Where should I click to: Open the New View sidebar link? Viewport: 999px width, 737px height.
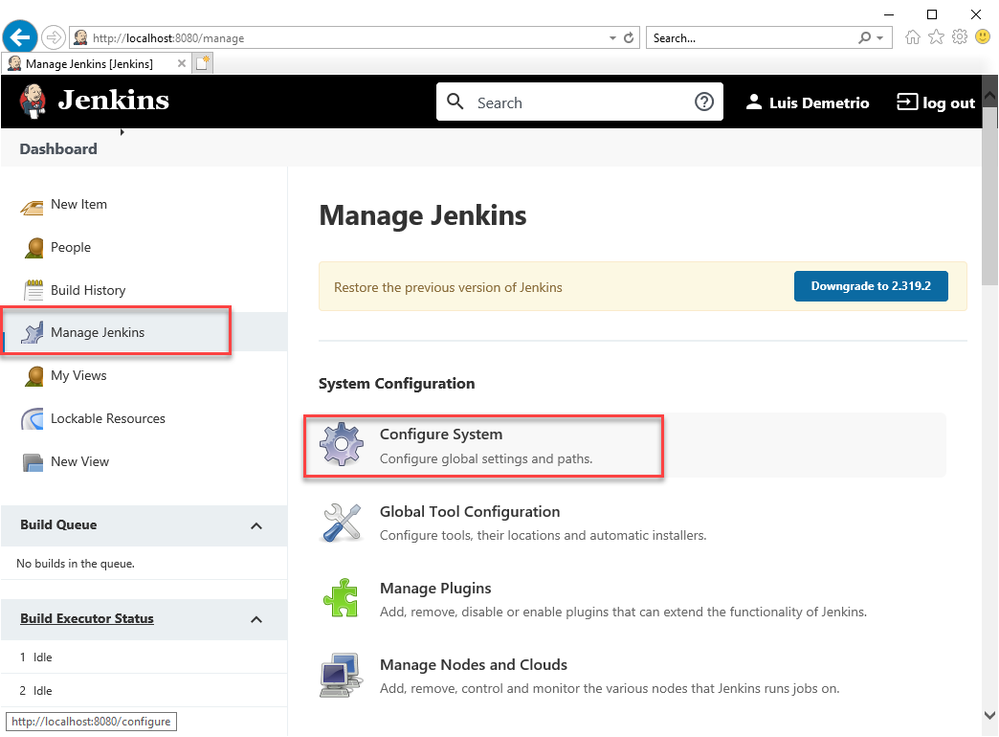(80, 461)
